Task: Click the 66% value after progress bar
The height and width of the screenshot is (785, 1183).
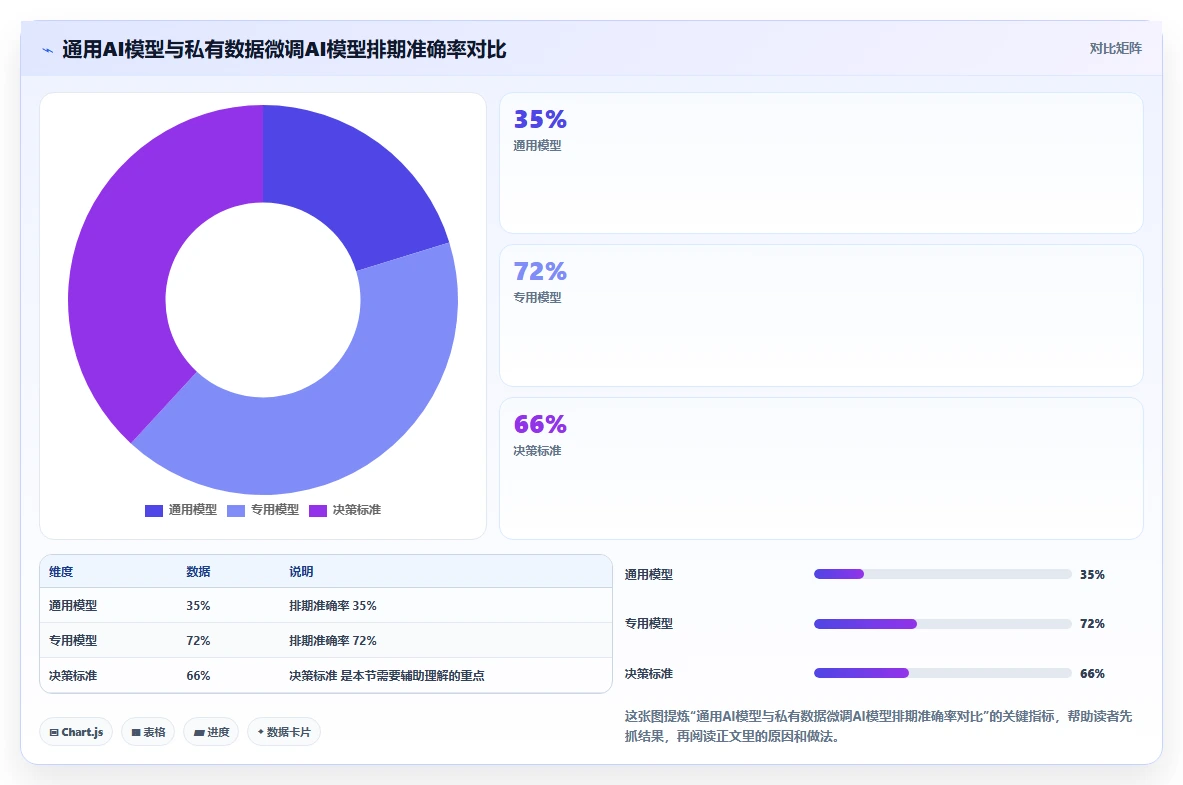Action: 1092,673
